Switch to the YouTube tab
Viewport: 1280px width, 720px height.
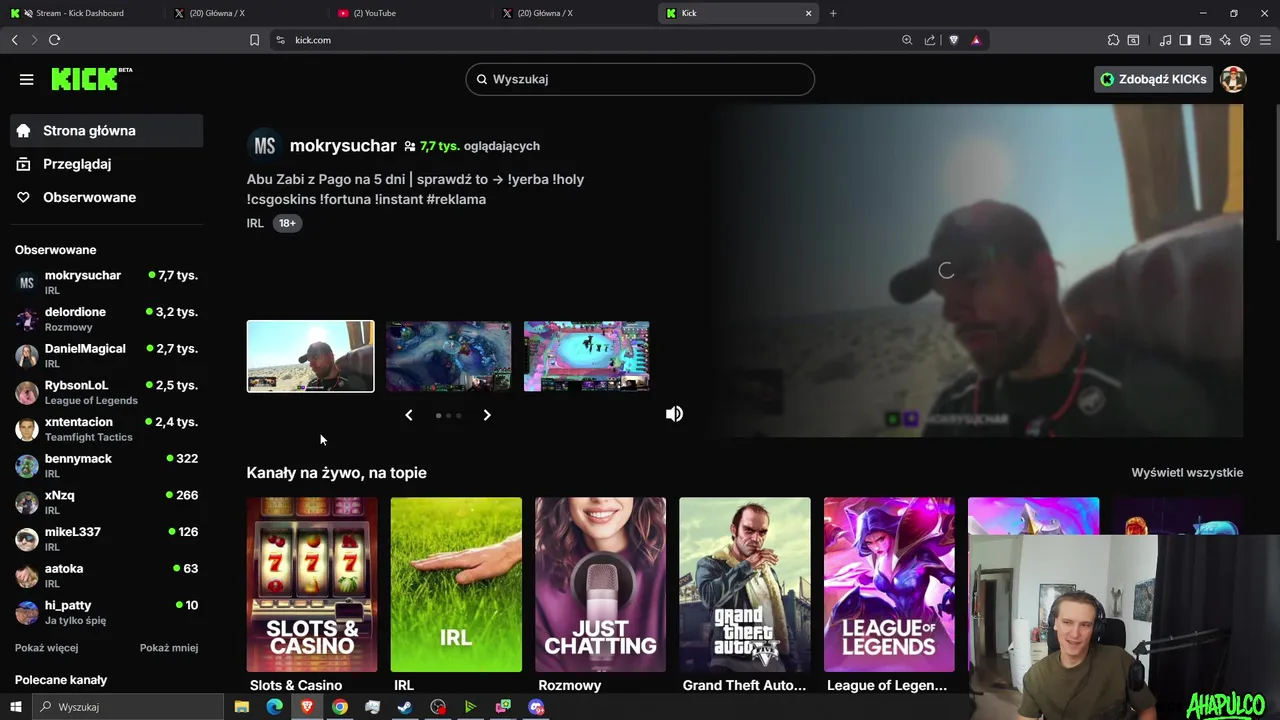(x=410, y=13)
